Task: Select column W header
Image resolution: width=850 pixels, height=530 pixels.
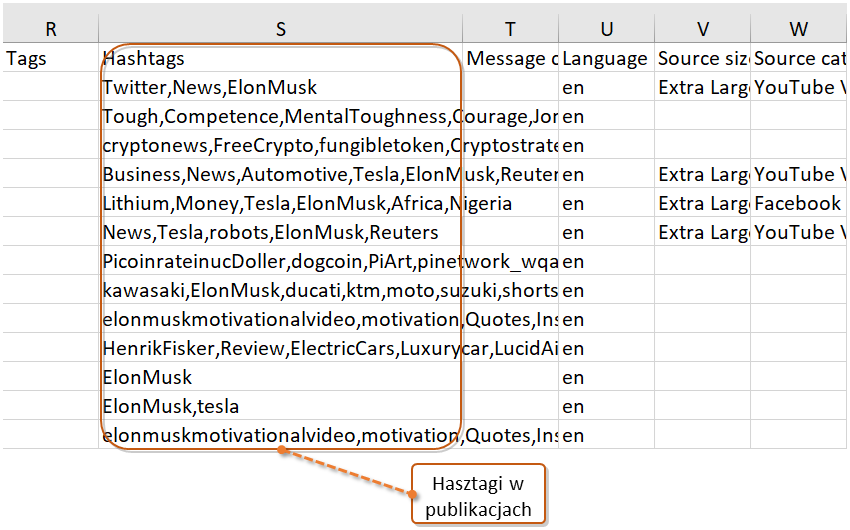Action: (x=799, y=29)
